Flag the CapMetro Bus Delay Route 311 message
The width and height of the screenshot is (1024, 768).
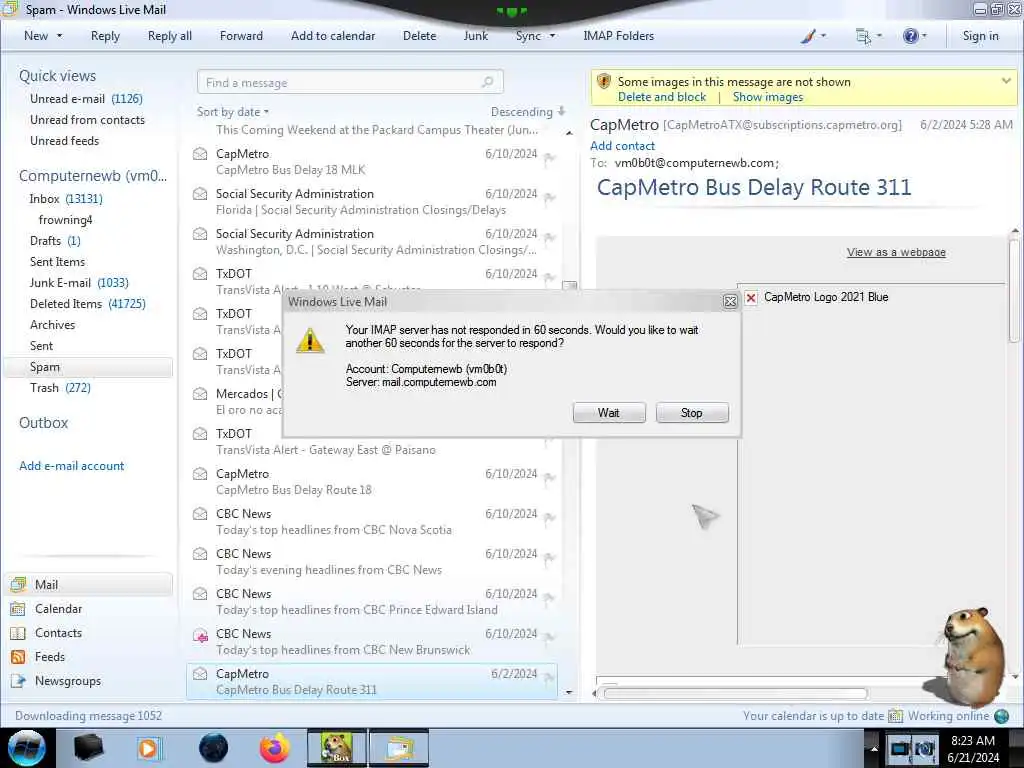pos(550,678)
